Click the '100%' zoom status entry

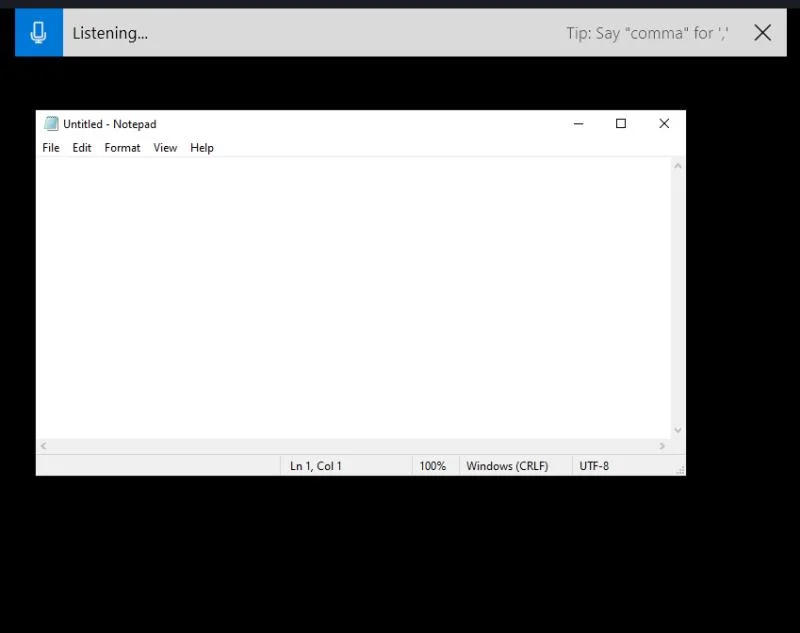pos(433,466)
